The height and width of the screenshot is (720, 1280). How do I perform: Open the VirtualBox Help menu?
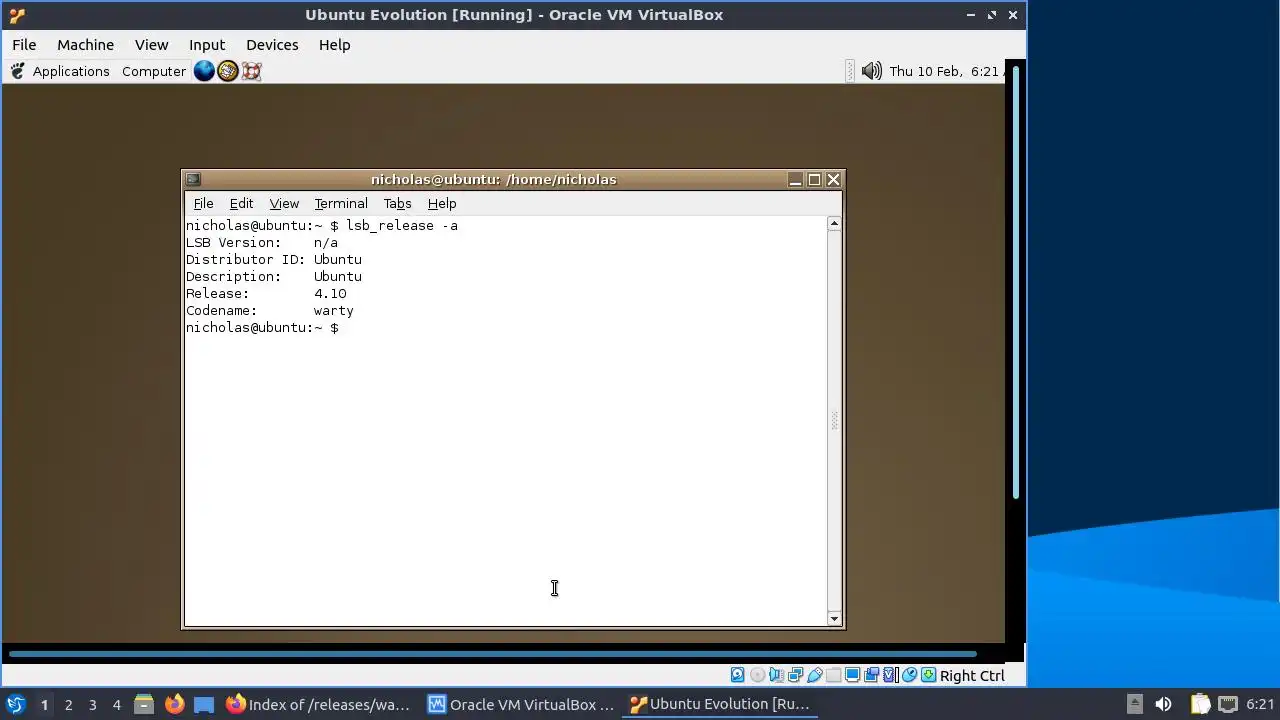click(x=334, y=45)
